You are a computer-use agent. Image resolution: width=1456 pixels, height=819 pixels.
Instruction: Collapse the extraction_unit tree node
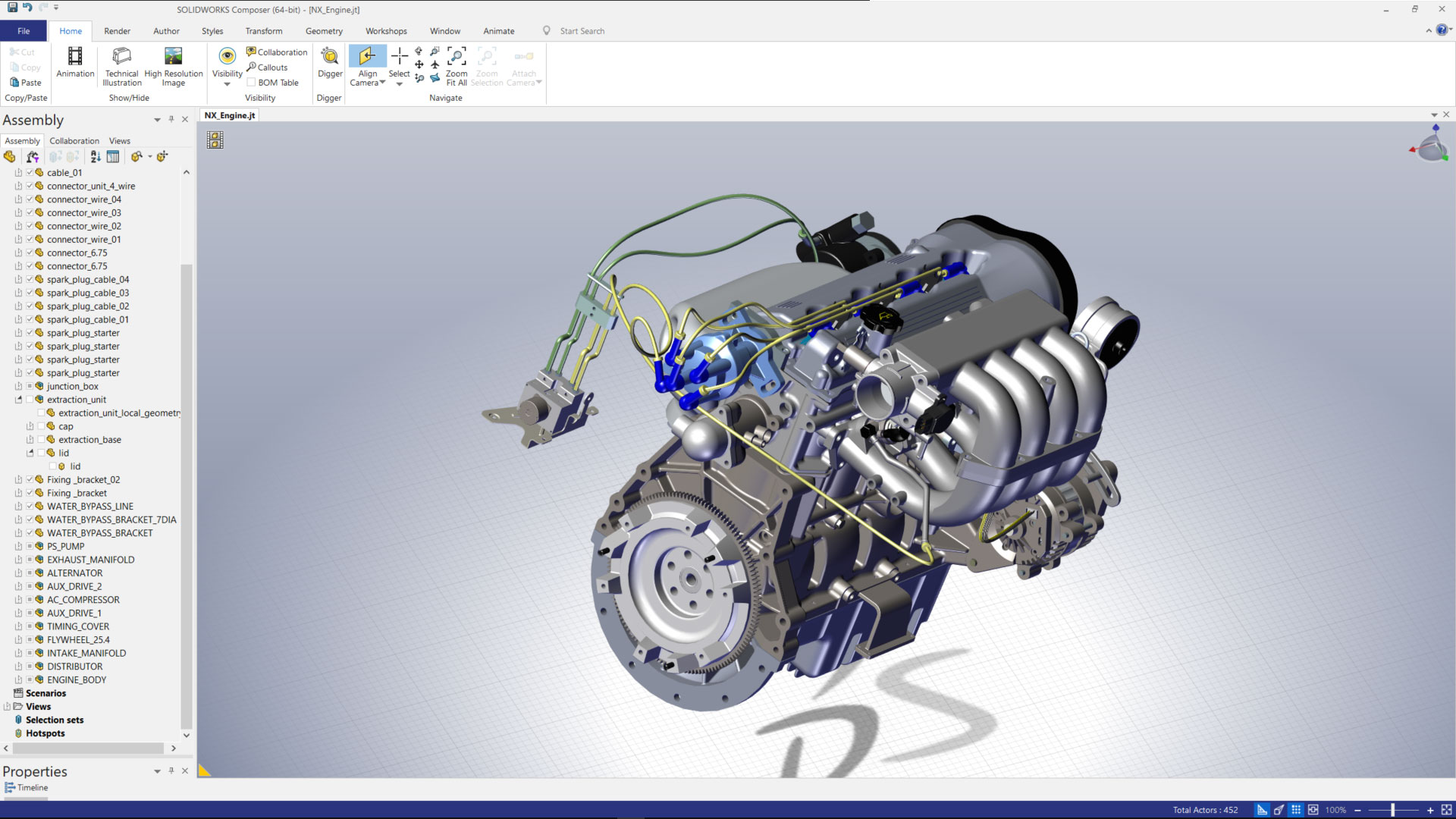18,400
